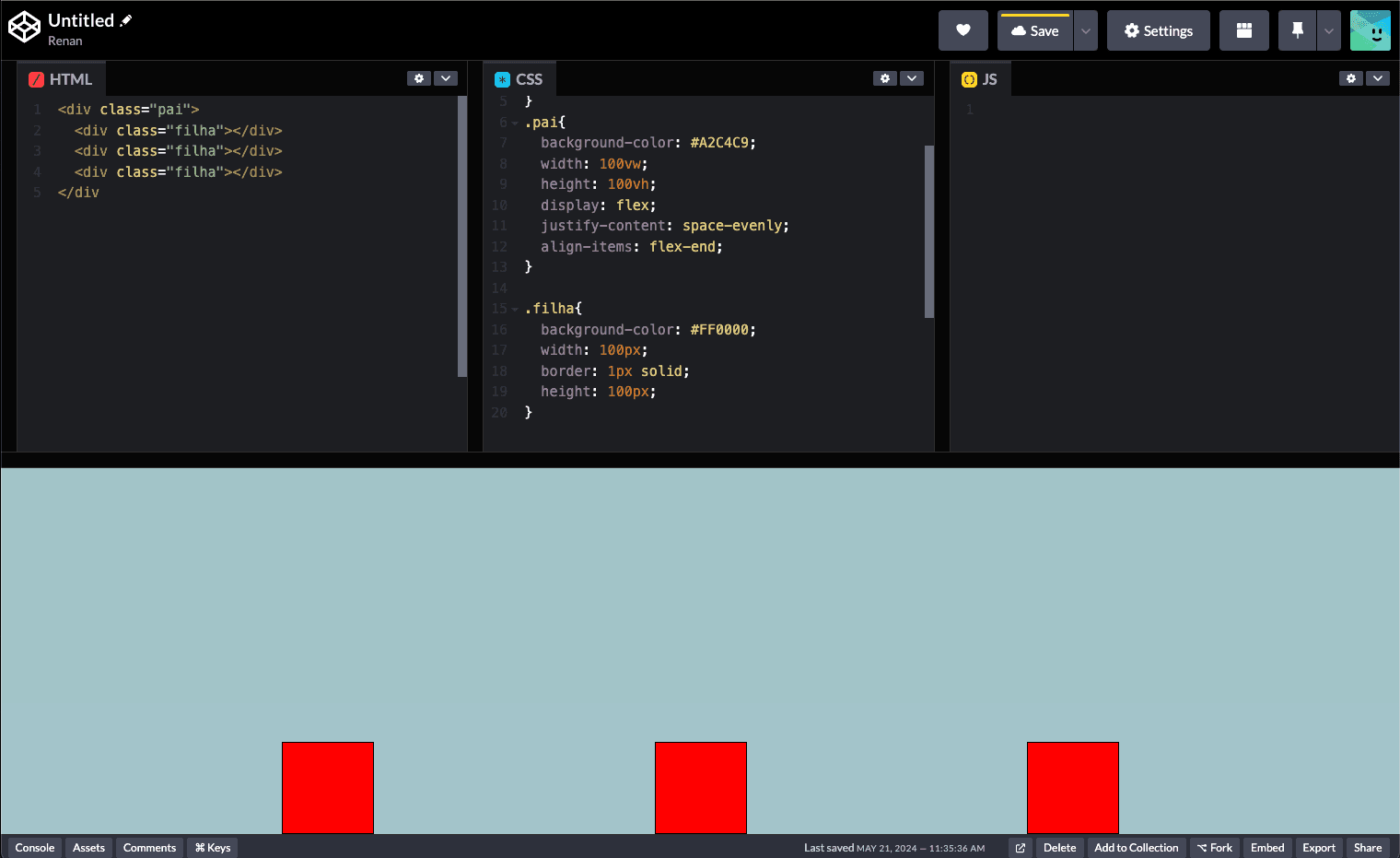The width and height of the screenshot is (1400, 858).
Task: Fork this pen
Action: (1215, 848)
